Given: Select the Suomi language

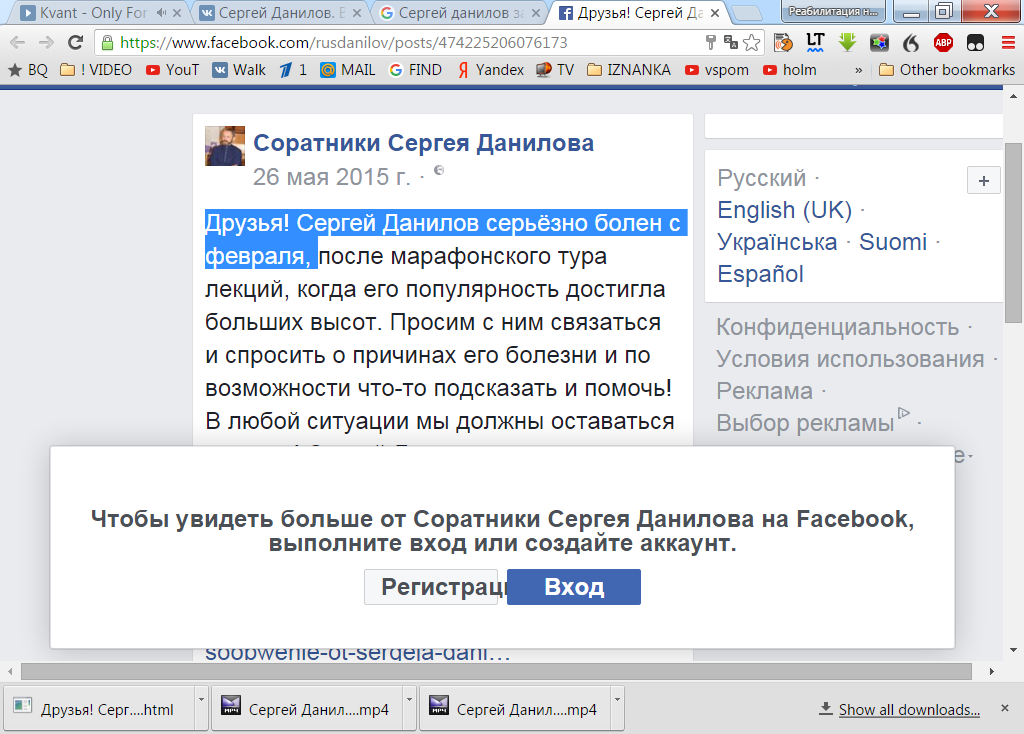Looking at the screenshot, I should (x=893, y=242).
